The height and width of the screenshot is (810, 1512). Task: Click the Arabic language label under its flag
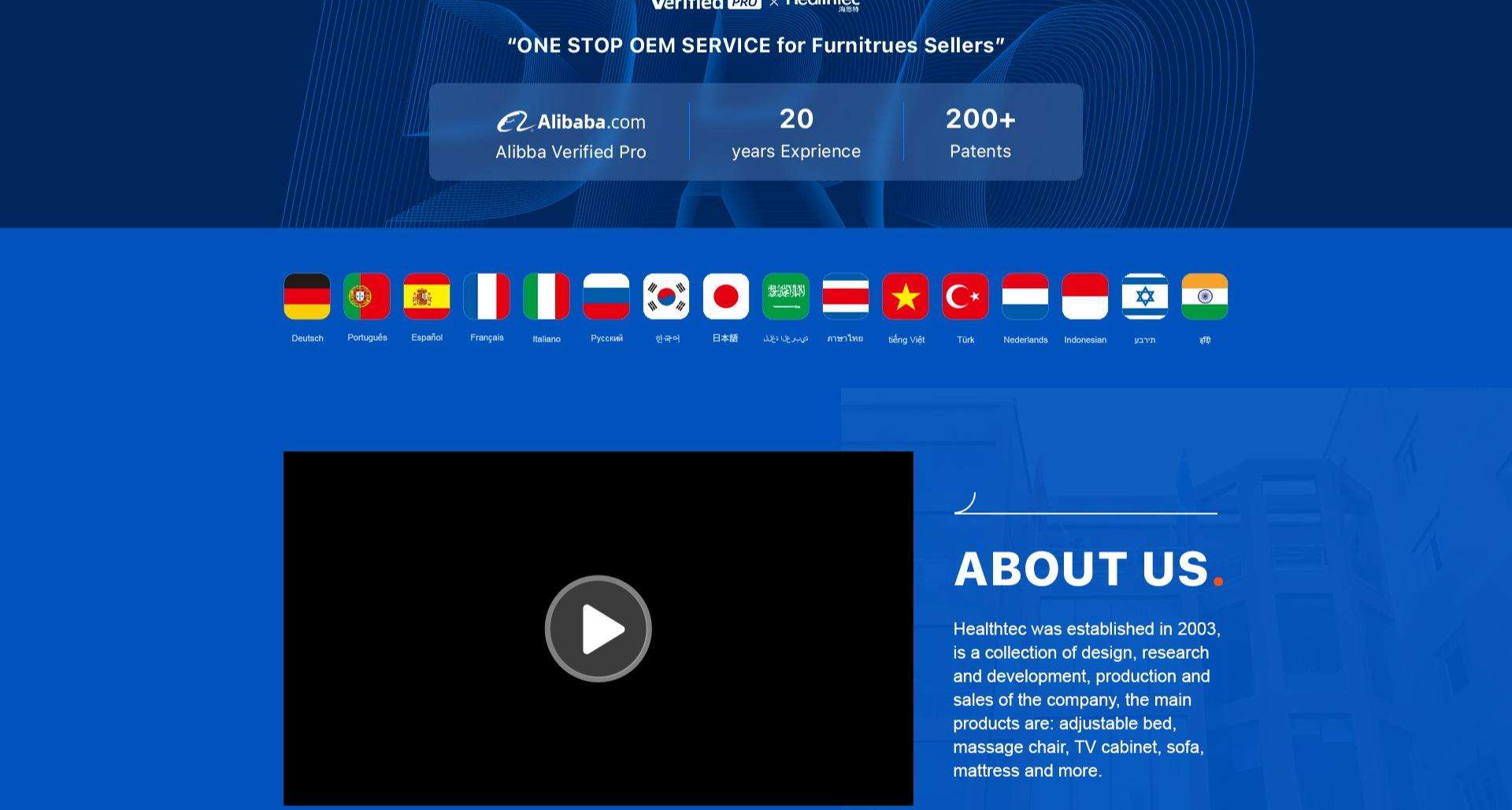pos(785,338)
